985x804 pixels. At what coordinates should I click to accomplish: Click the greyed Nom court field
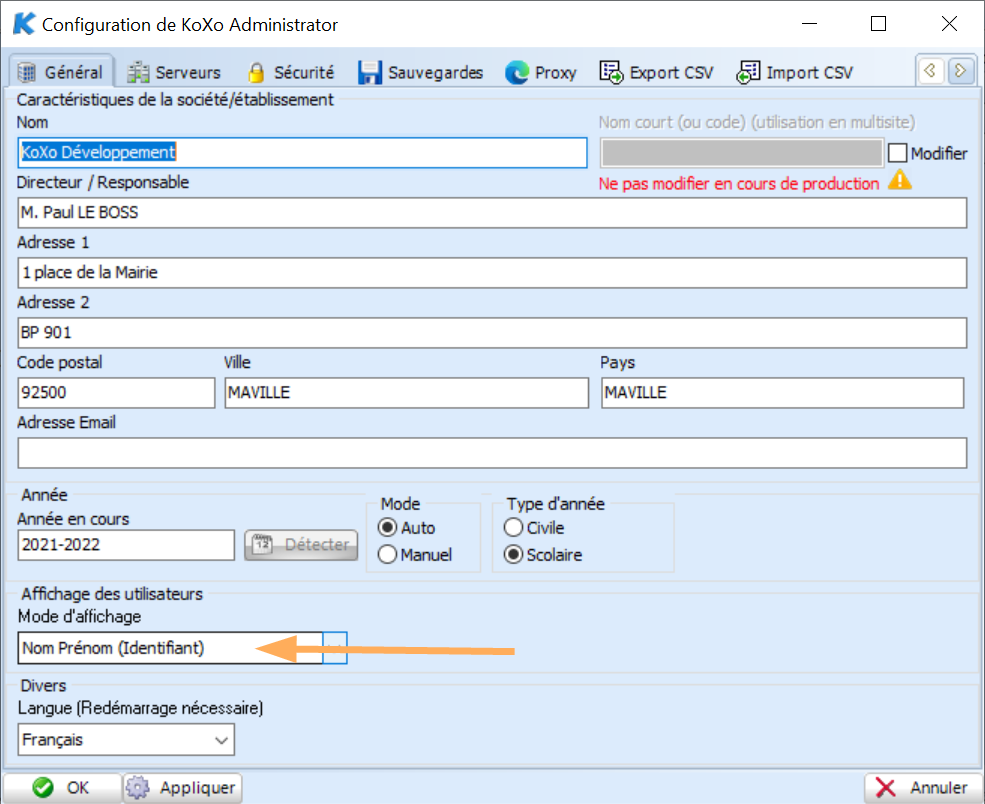(742, 153)
